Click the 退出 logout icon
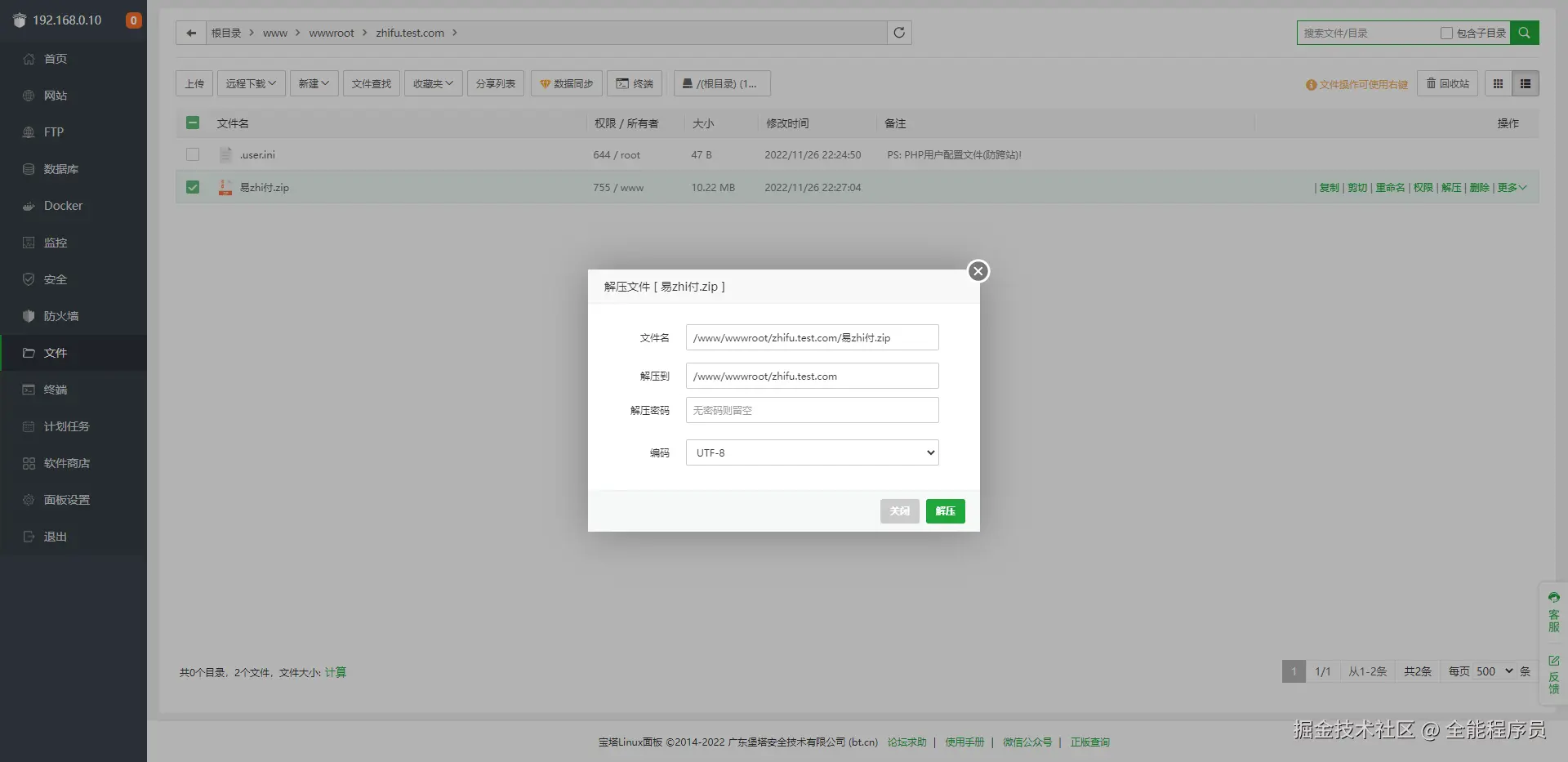The height and width of the screenshot is (762, 1568). pyautogui.click(x=29, y=537)
